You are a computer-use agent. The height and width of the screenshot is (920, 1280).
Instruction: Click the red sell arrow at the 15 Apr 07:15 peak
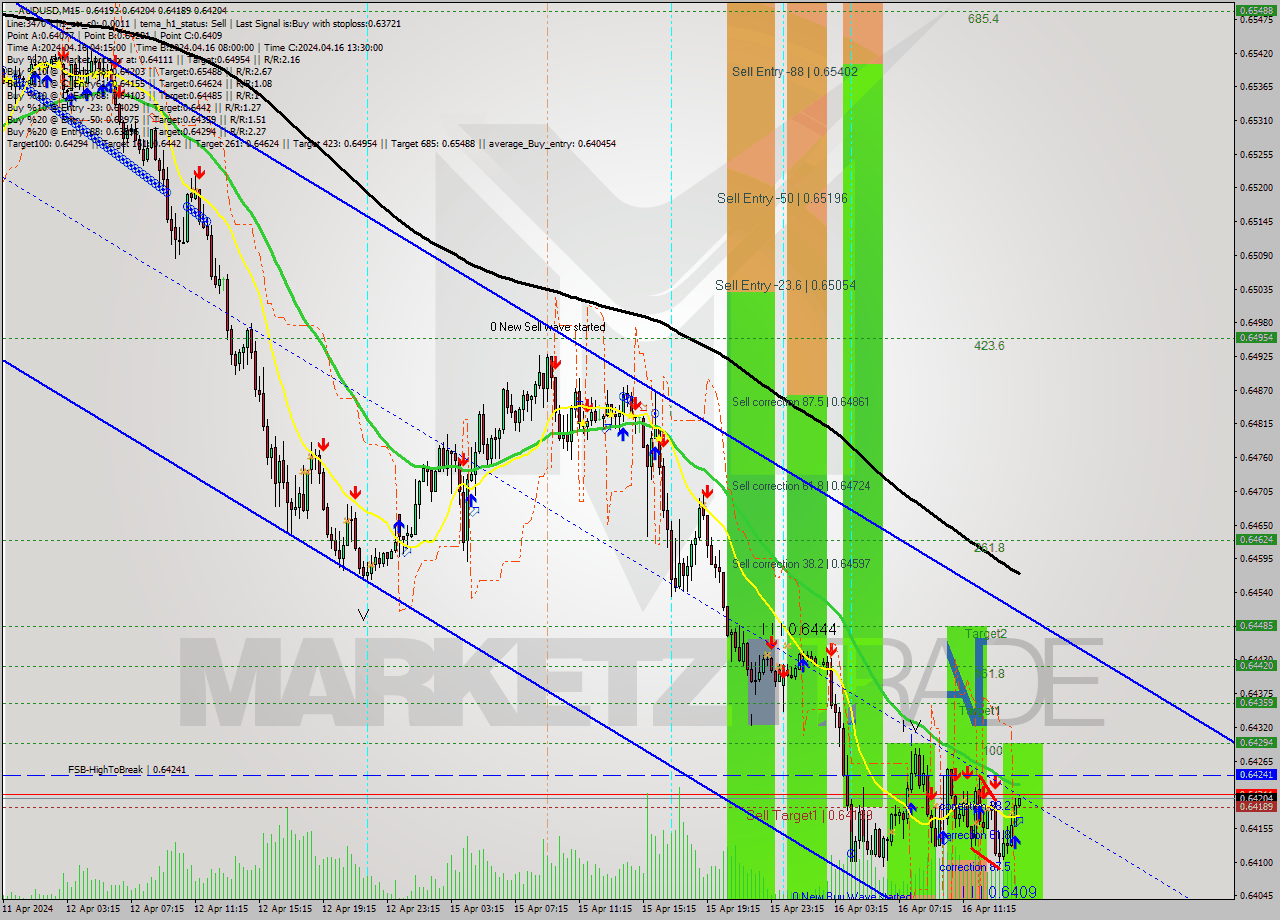555,363
